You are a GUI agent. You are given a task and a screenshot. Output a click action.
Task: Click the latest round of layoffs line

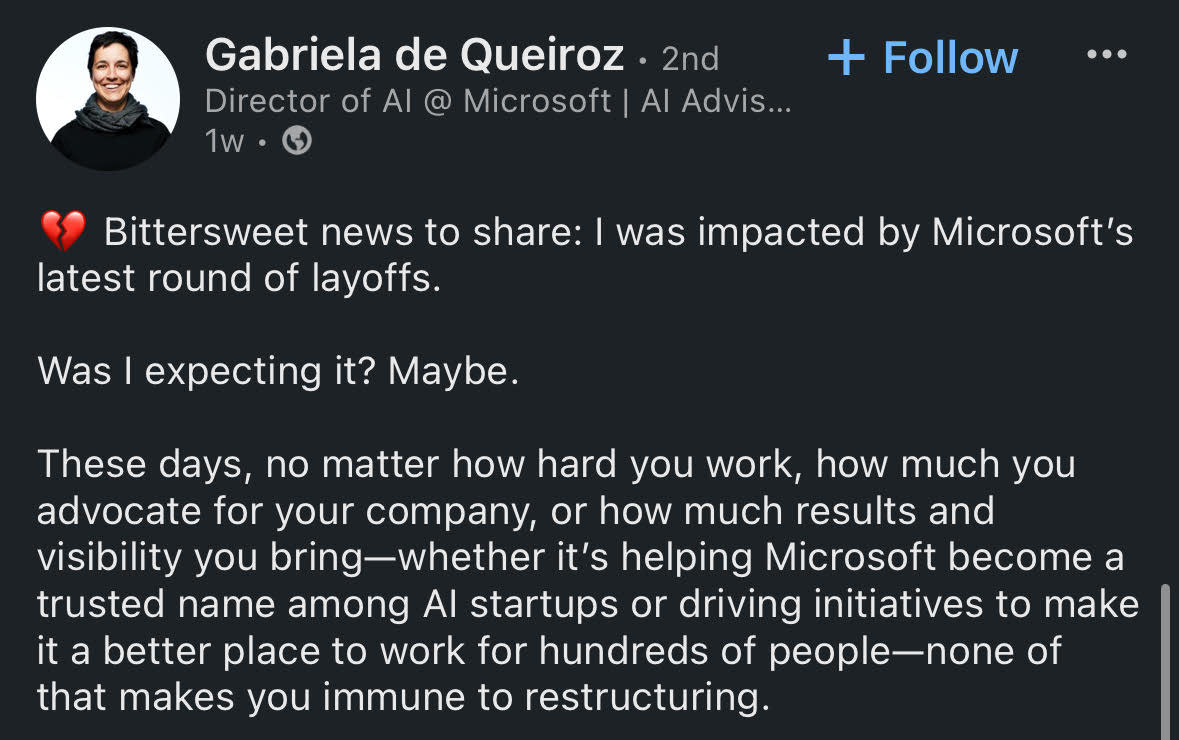(238, 279)
